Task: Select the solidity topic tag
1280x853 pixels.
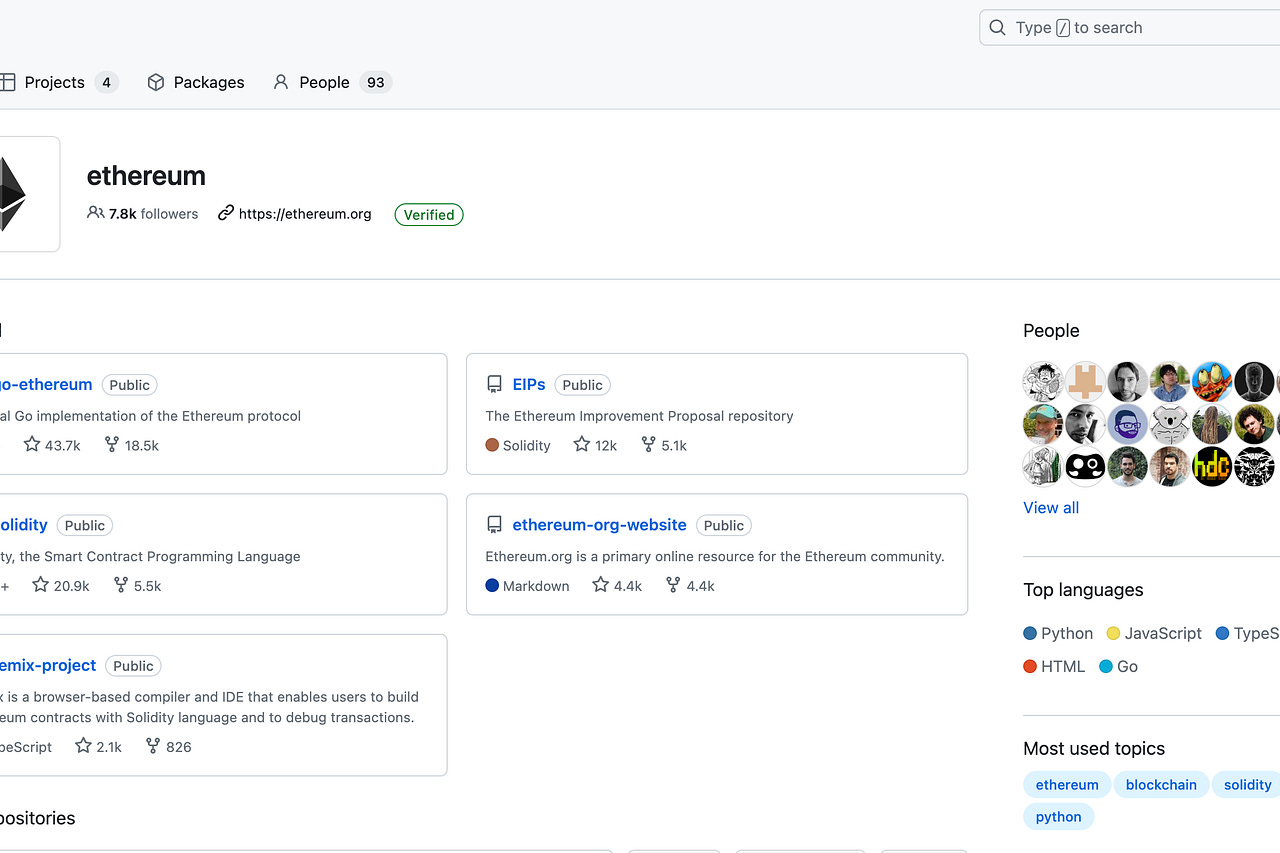Action: pyautogui.click(x=1247, y=785)
